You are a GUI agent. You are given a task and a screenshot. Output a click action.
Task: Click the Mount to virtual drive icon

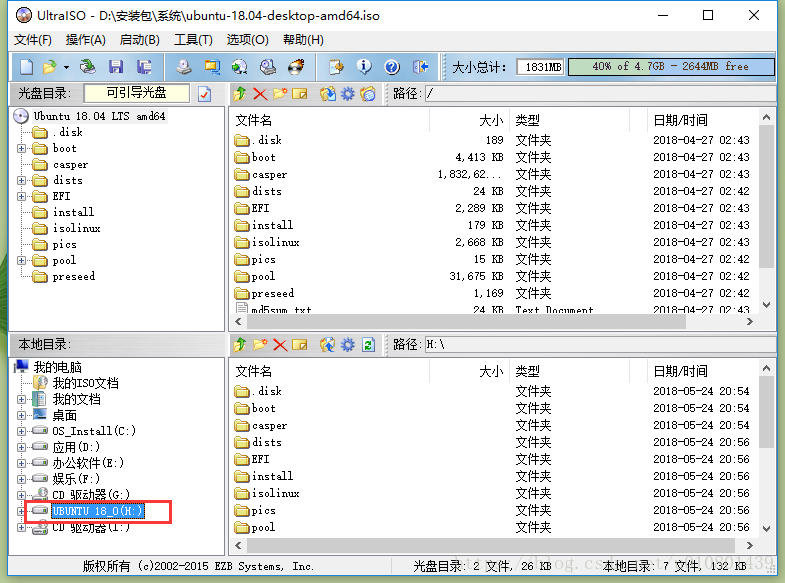(x=268, y=67)
